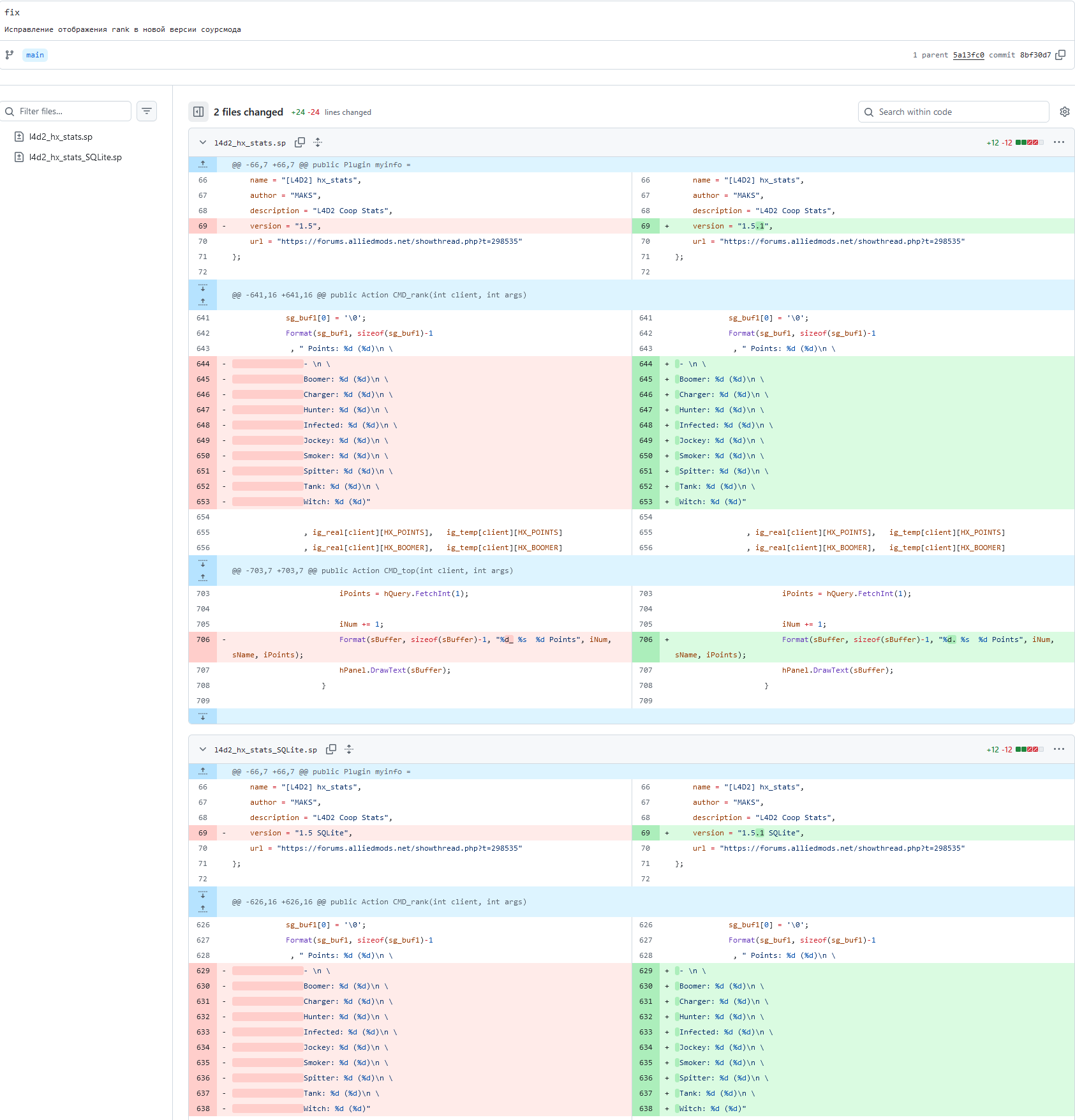Click the Filter files input field

click(66, 111)
